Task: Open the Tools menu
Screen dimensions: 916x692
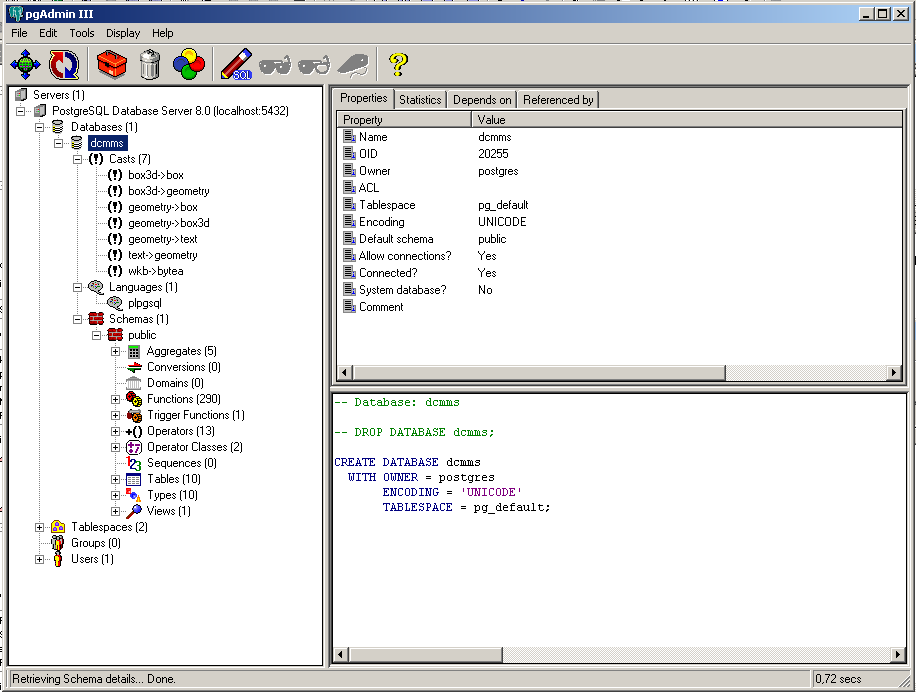Action: [x=82, y=33]
